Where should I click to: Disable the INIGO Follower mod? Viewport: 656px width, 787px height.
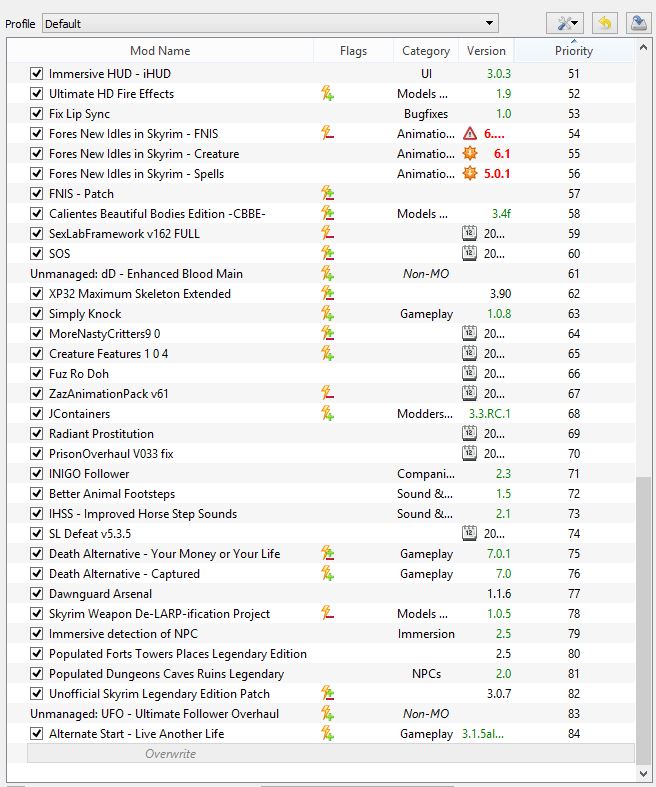pos(36,474)
